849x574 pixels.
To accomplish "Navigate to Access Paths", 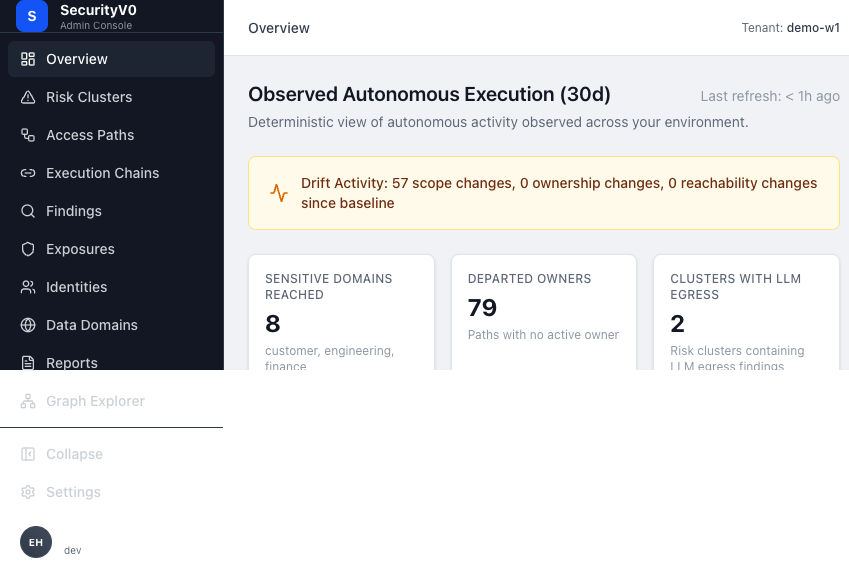I will 112,135.
